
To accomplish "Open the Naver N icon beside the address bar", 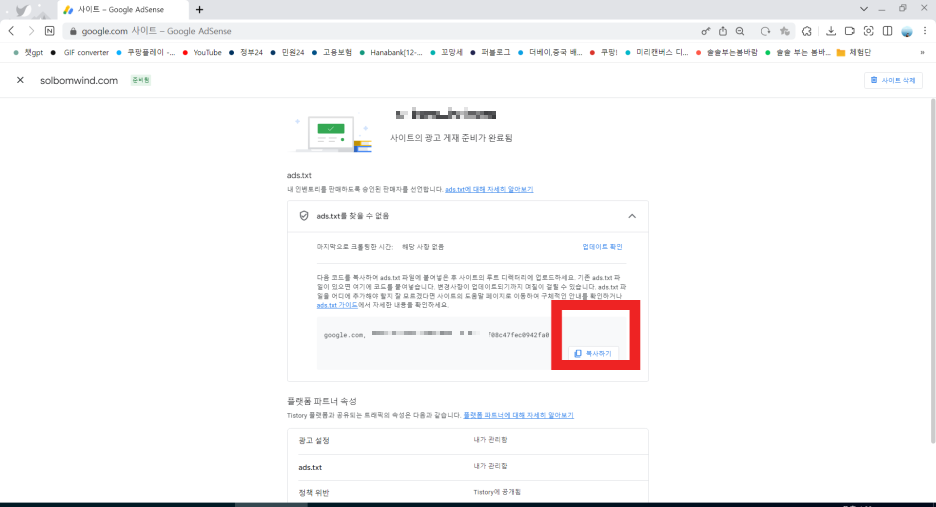I will coord(50,31).
